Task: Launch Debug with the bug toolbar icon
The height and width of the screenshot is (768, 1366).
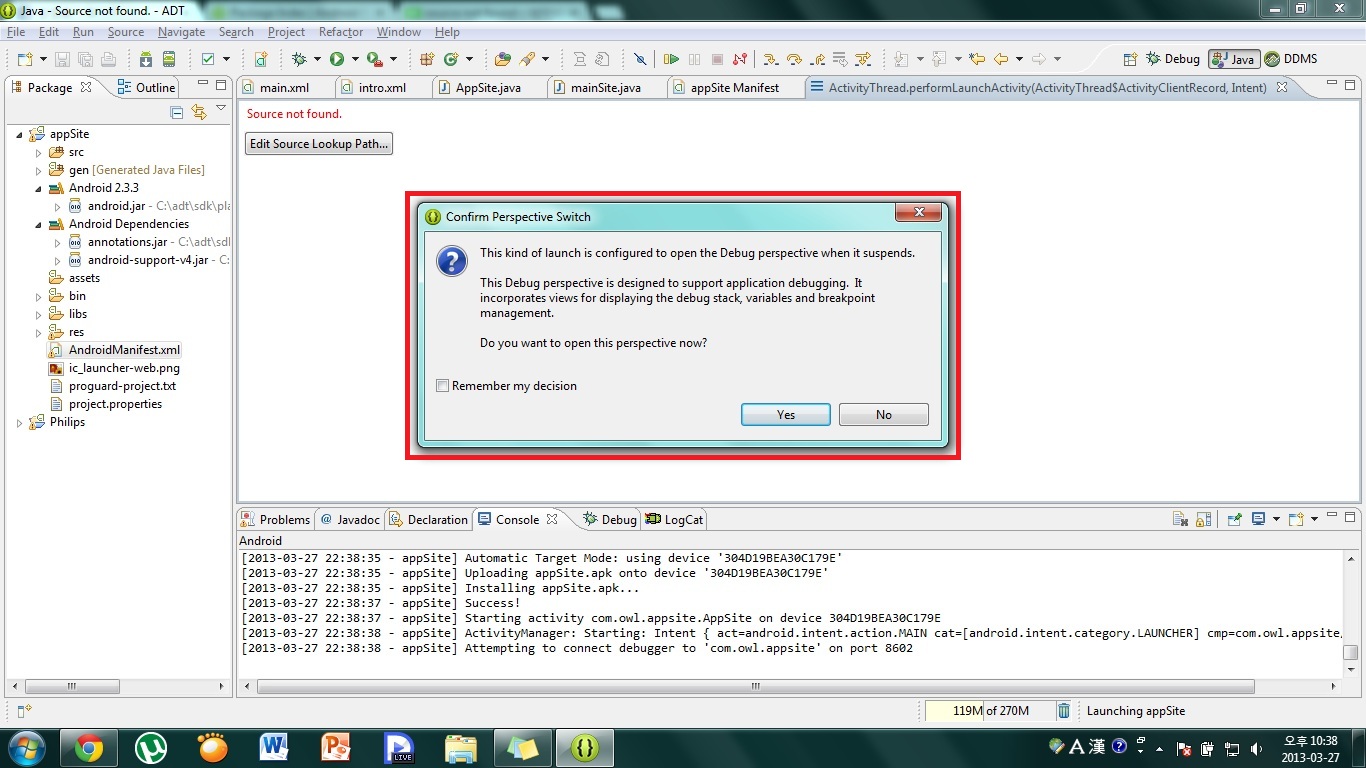Action: tap(299, 59)
